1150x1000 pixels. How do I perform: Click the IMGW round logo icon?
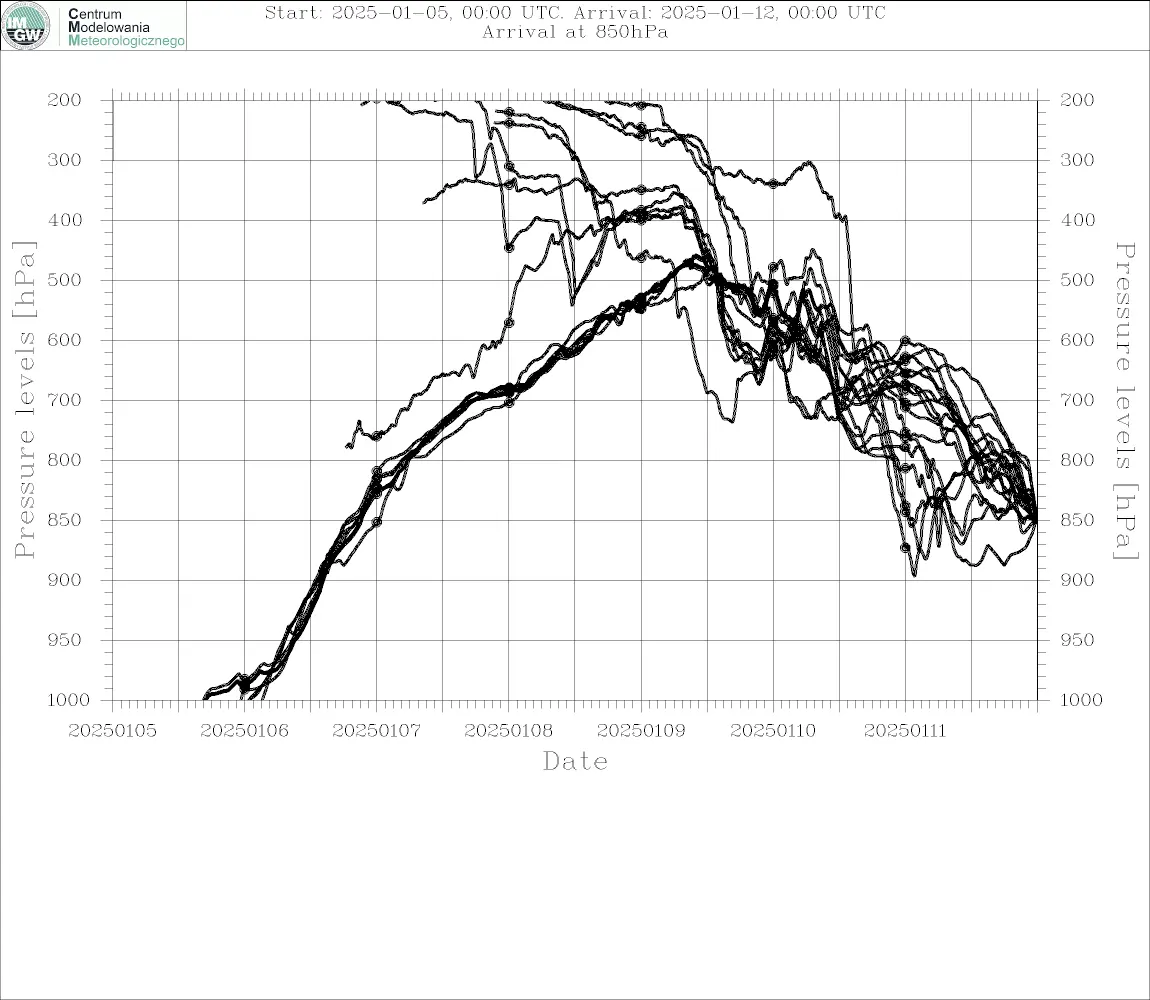click(26, 26)
